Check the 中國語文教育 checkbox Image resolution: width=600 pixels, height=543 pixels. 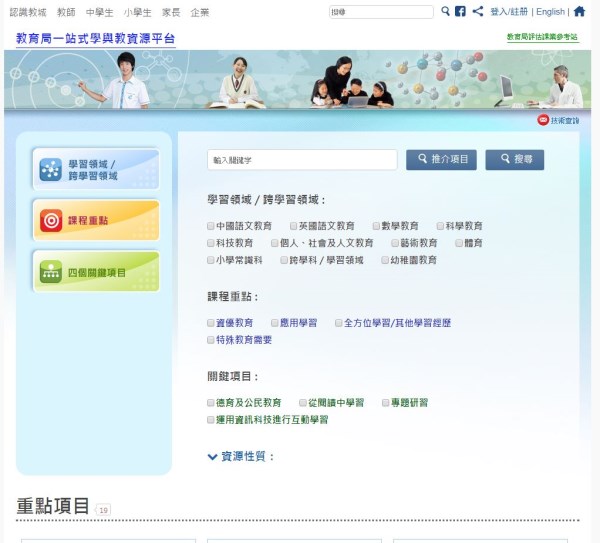(x=211, y=227)
